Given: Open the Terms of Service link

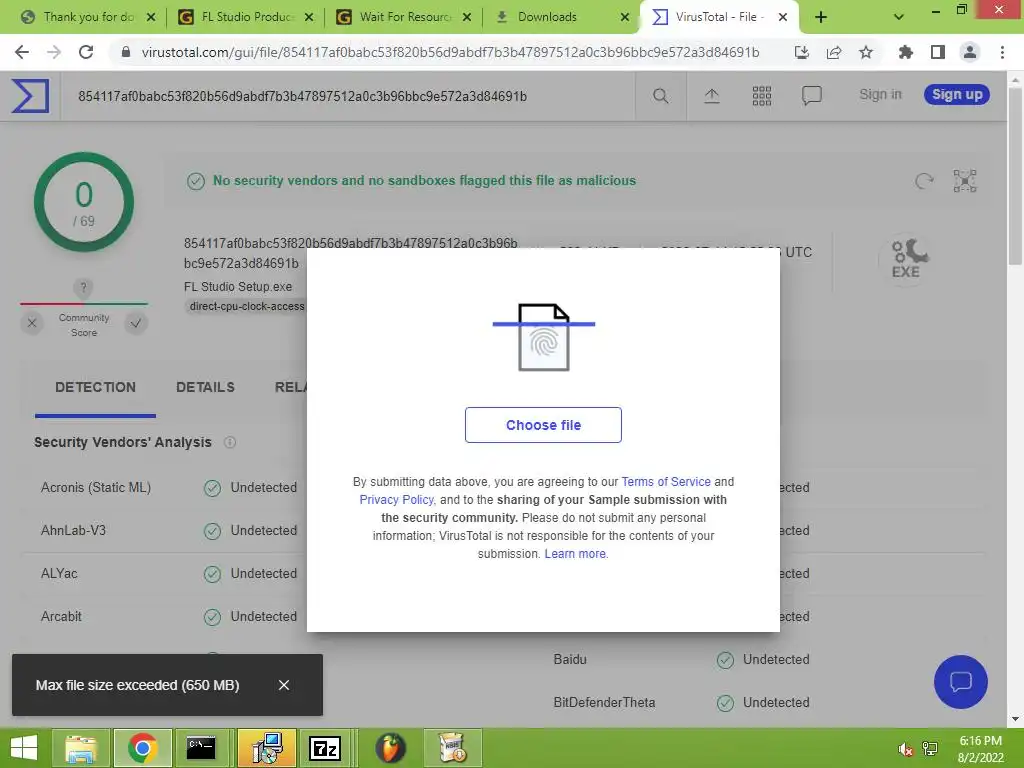Looking at the screenshot, I should point(666,481).
